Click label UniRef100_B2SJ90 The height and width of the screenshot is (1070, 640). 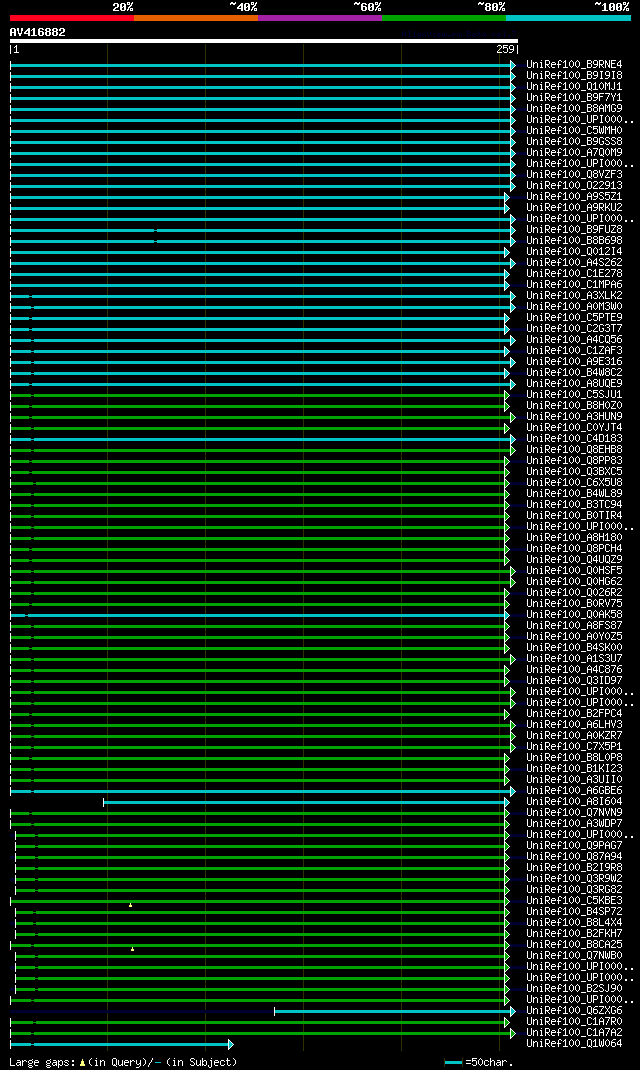(574, 989)
